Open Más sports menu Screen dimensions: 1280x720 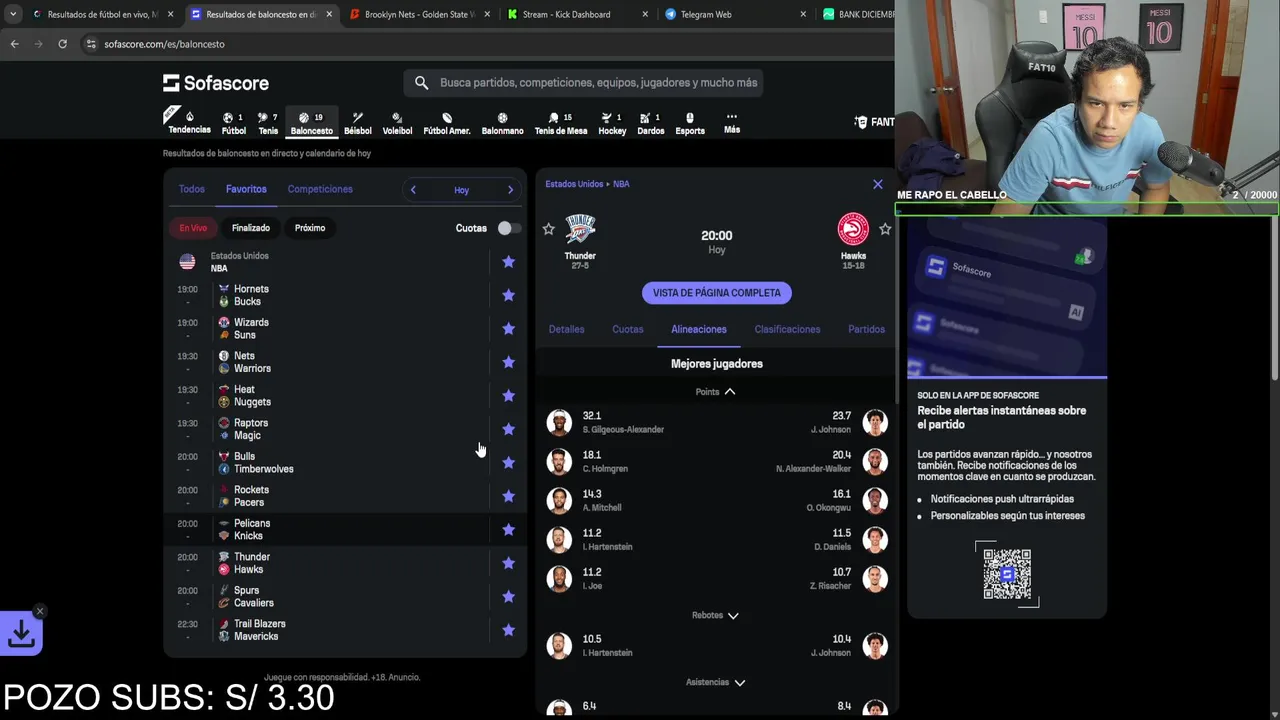(732, 123)
